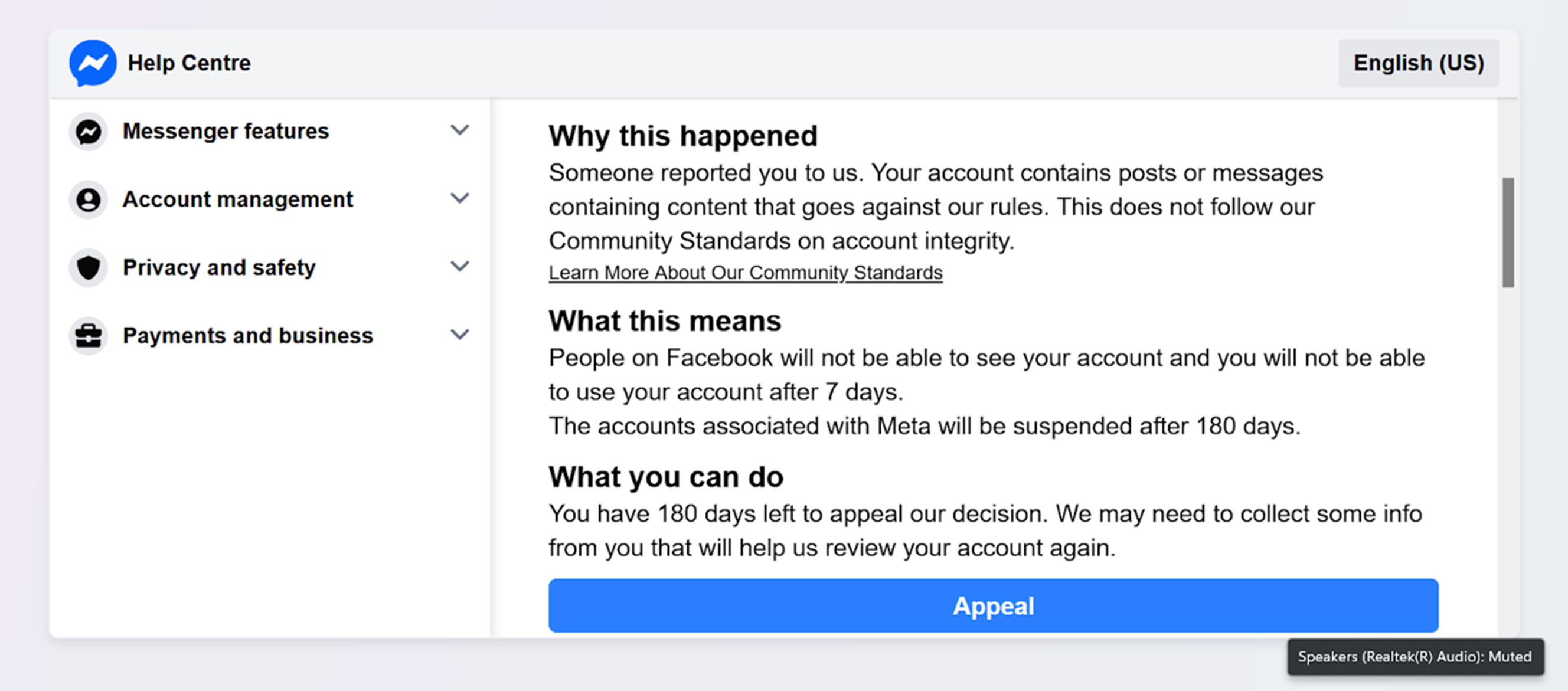The image size is (1568, 691).
Task: Click the vertical scrollbar thumb
Action: point(1508,232)
